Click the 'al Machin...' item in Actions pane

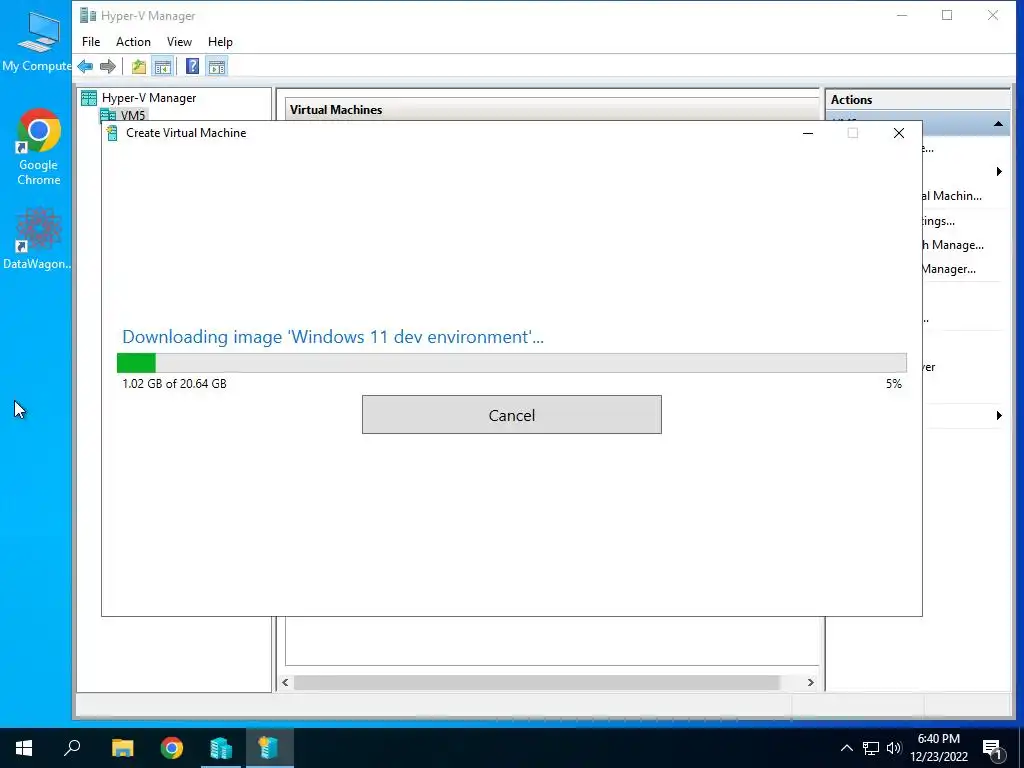[952, 196]
